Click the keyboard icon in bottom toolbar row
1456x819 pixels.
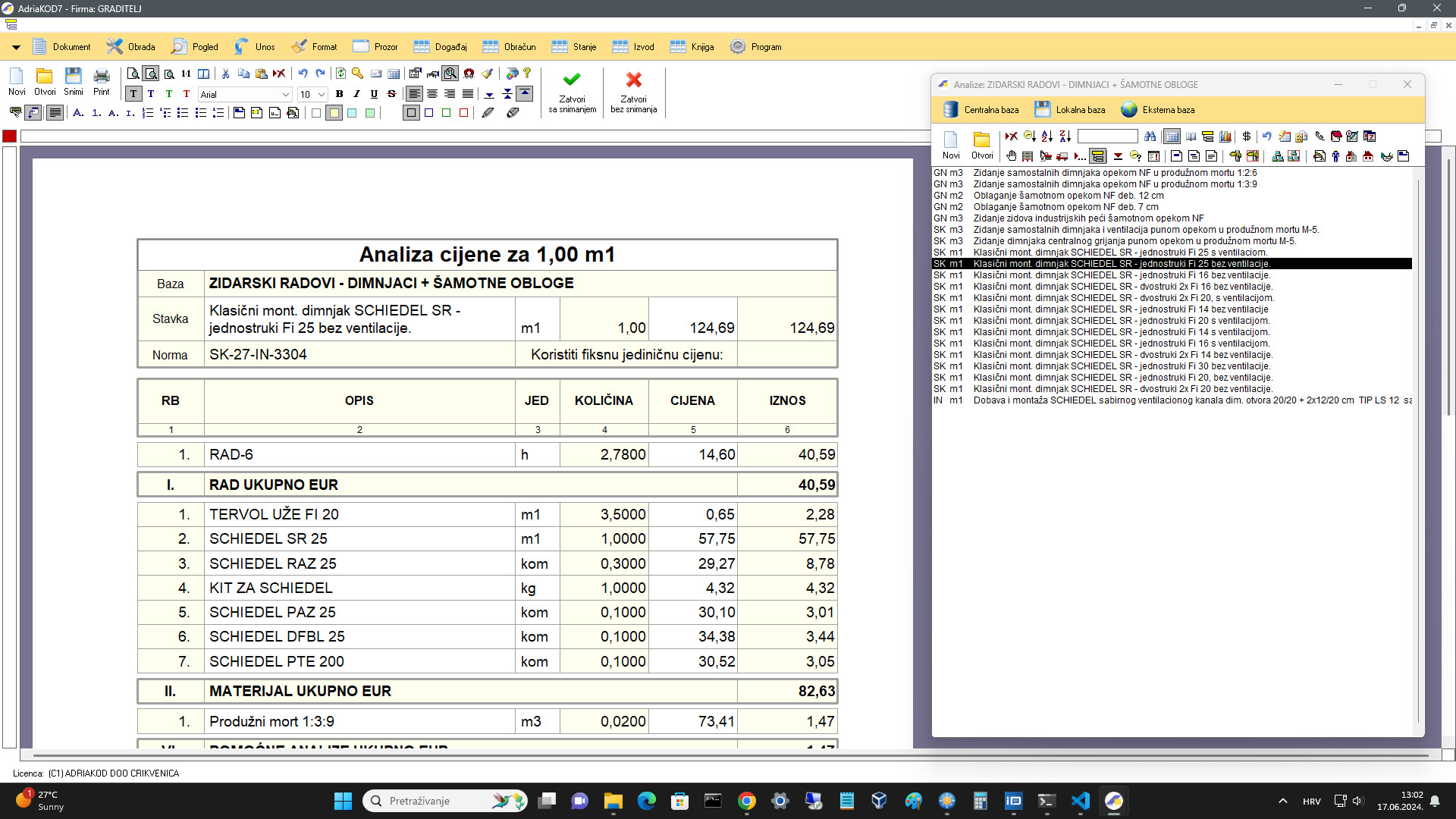(x=15, y=113)
